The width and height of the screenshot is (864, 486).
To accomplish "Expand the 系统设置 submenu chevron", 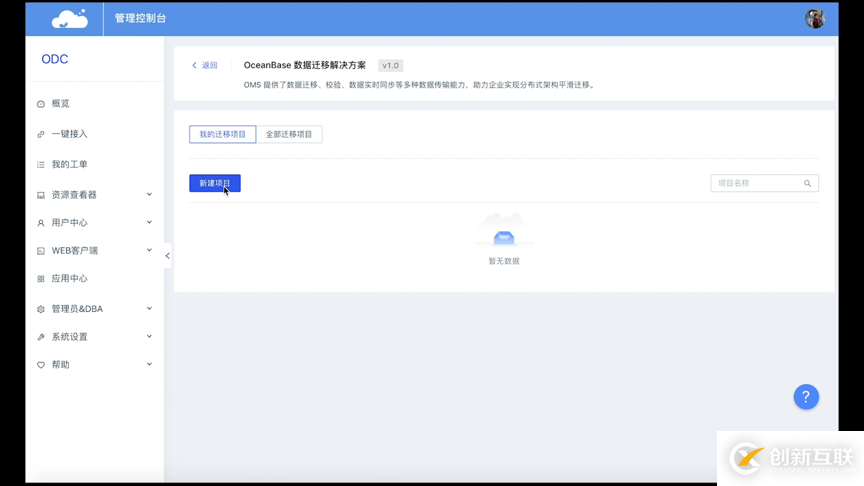I will [x=149, y=336].
